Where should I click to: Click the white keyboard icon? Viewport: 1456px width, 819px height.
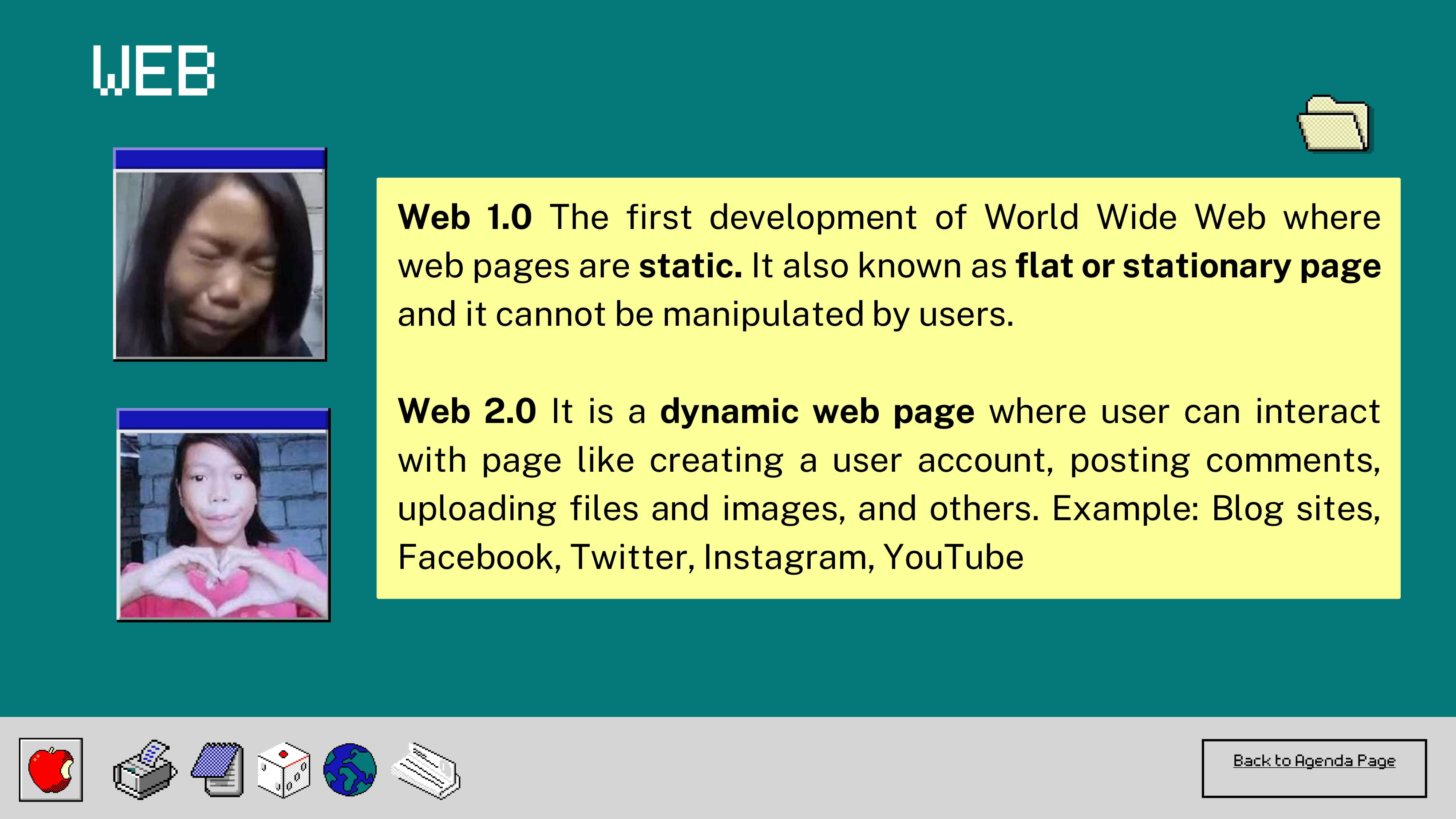tap(426, 770)
